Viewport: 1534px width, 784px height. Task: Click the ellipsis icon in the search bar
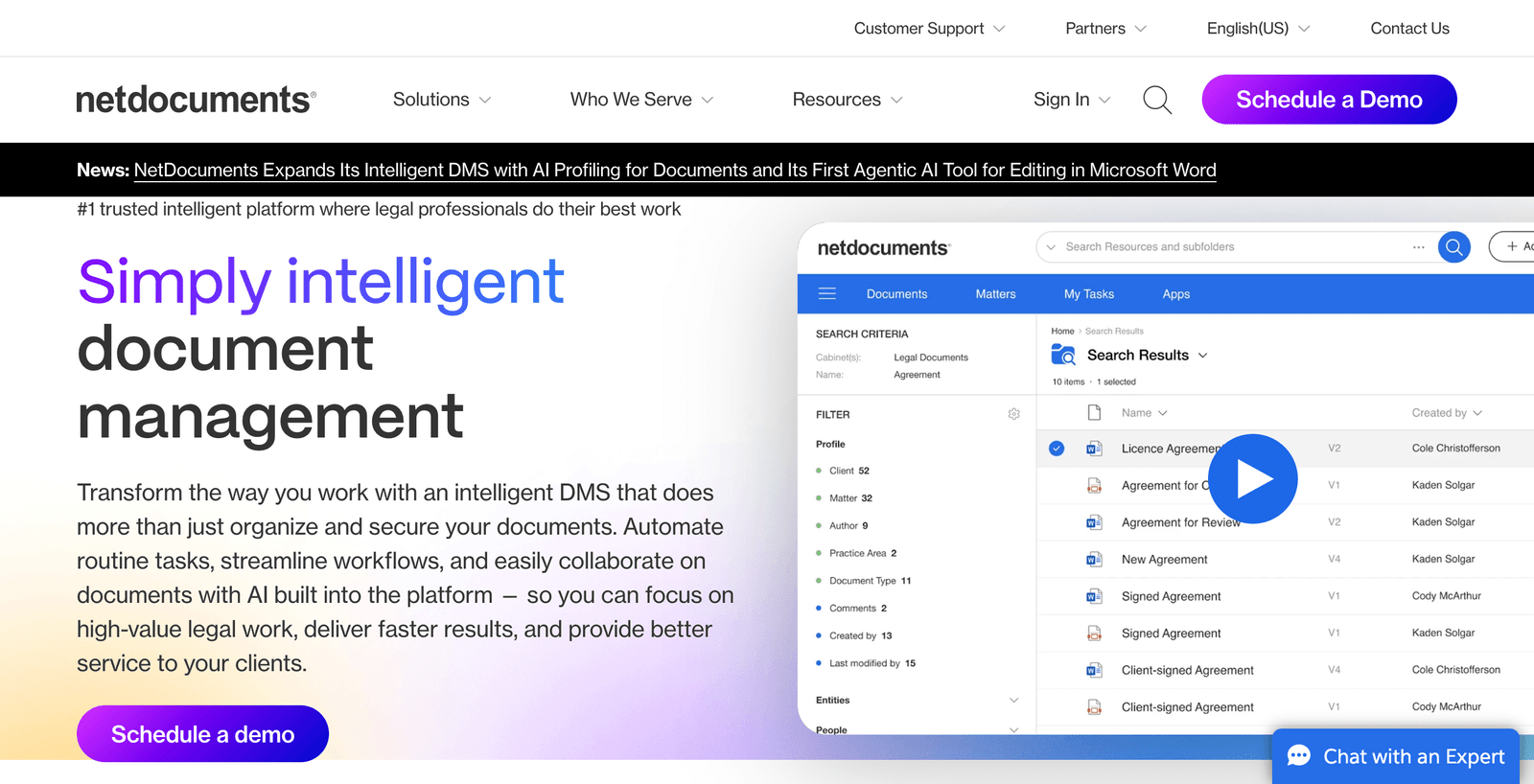(x=1419, y=247)
